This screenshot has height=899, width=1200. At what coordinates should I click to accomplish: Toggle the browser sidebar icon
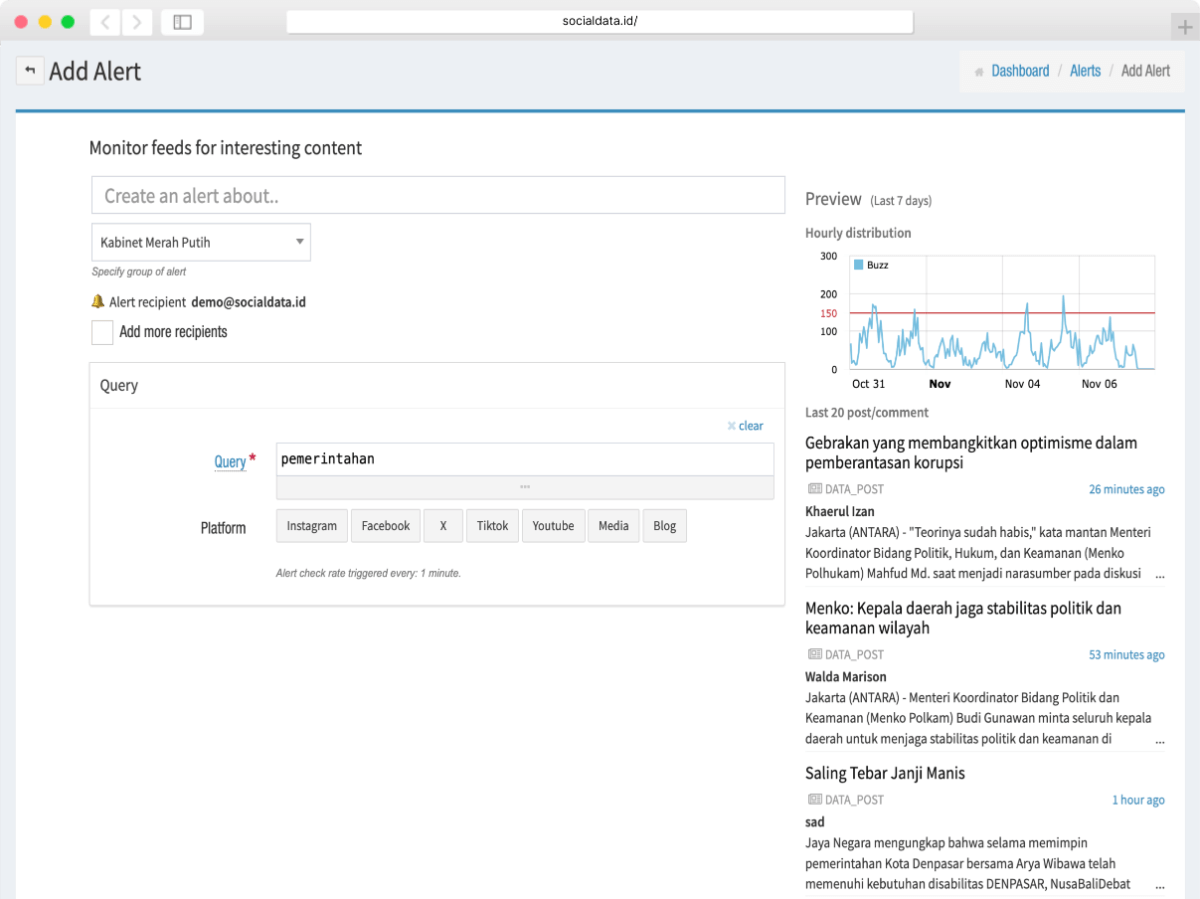tap(182, 22)
